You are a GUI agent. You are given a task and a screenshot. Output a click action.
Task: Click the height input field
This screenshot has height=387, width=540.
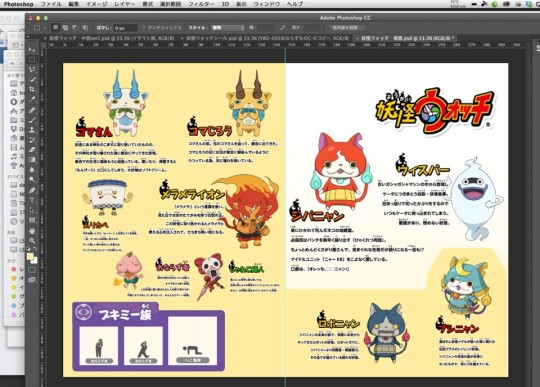(x=312, y=28)
